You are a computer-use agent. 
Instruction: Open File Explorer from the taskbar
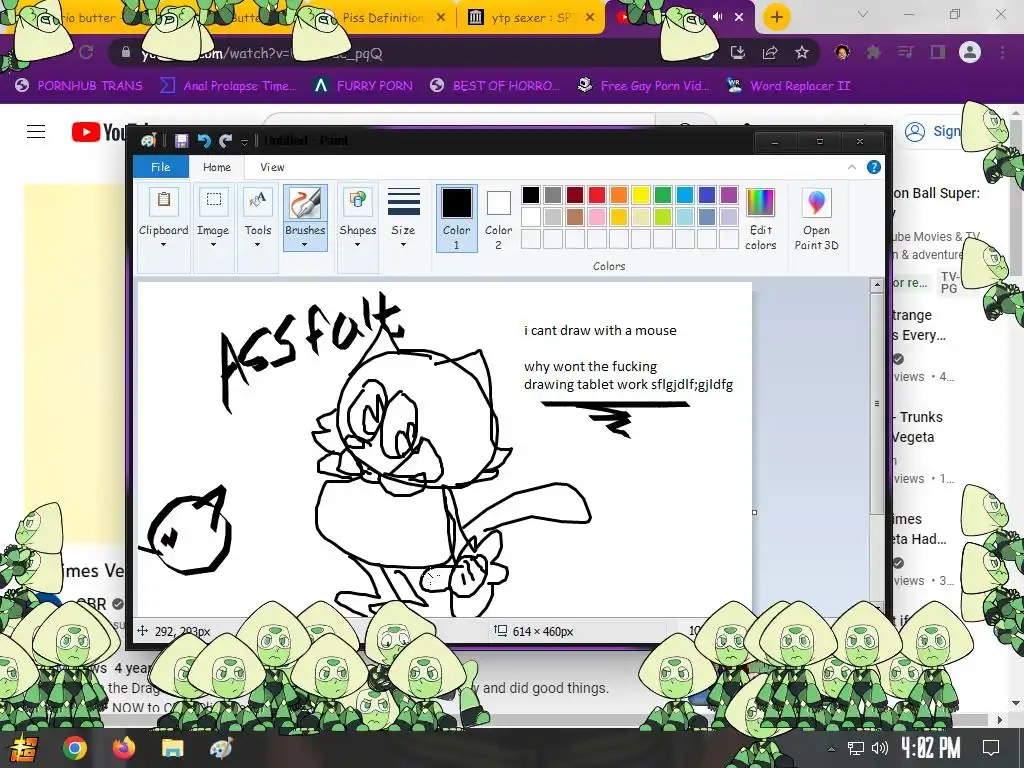[172, 748]
